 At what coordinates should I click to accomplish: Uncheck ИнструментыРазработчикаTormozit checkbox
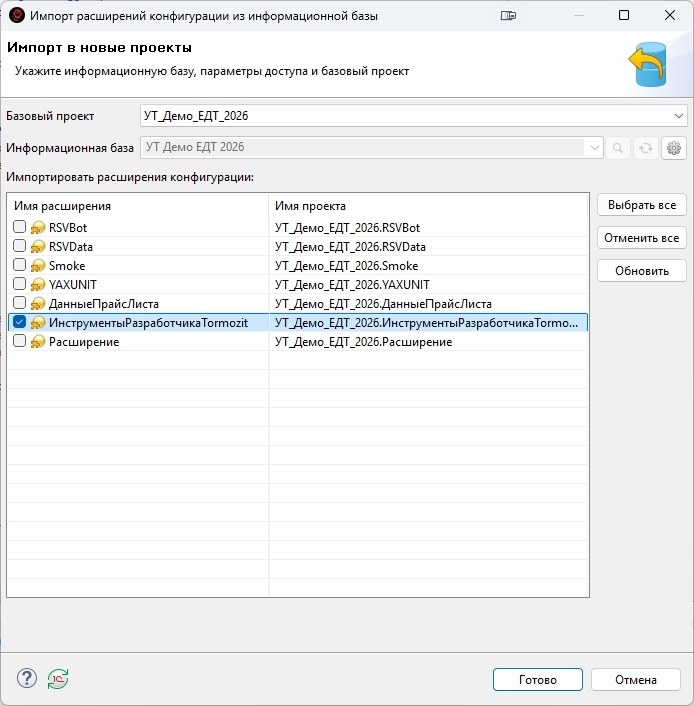pos(19,322)
